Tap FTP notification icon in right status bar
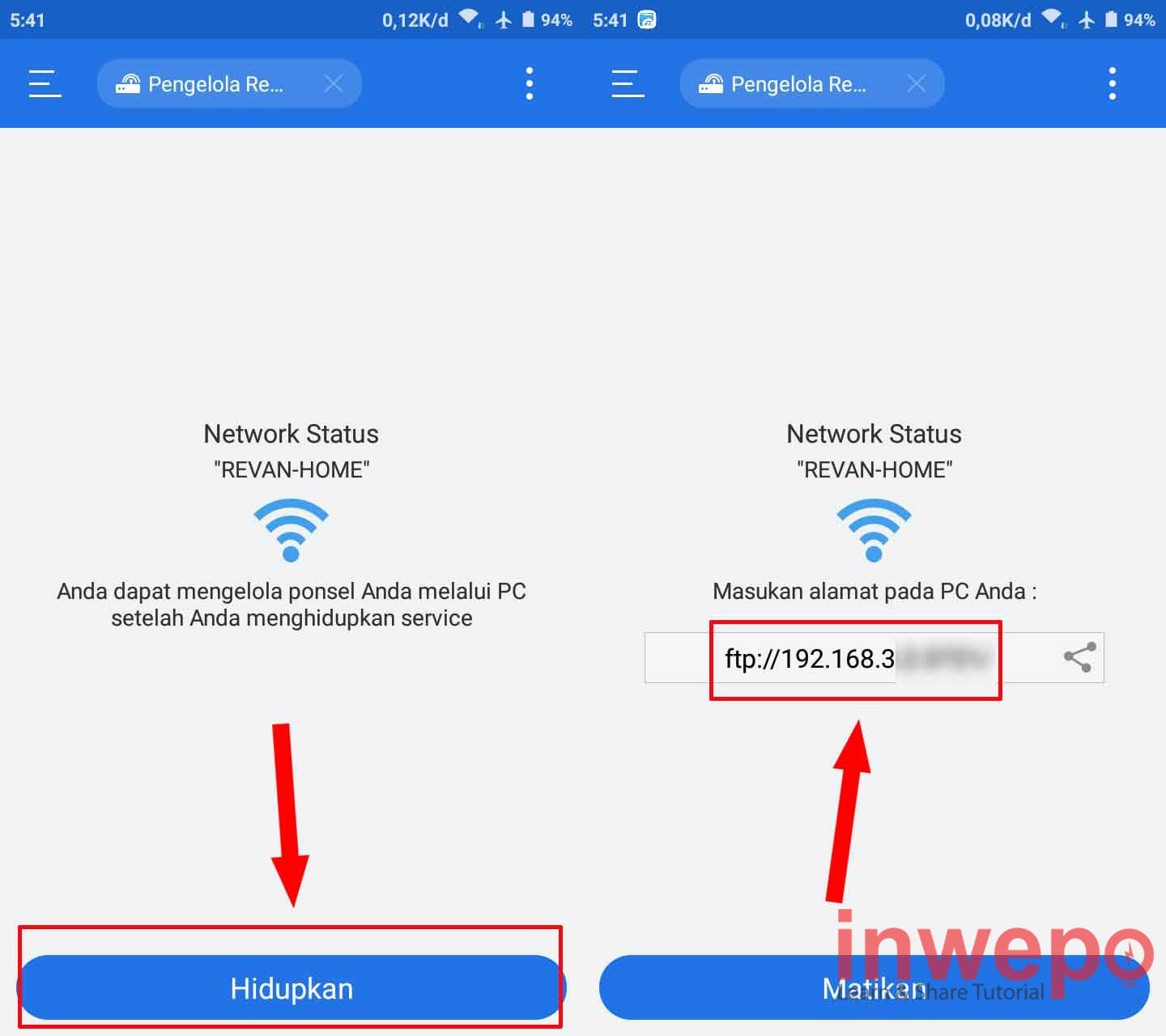 coord(647,19)
